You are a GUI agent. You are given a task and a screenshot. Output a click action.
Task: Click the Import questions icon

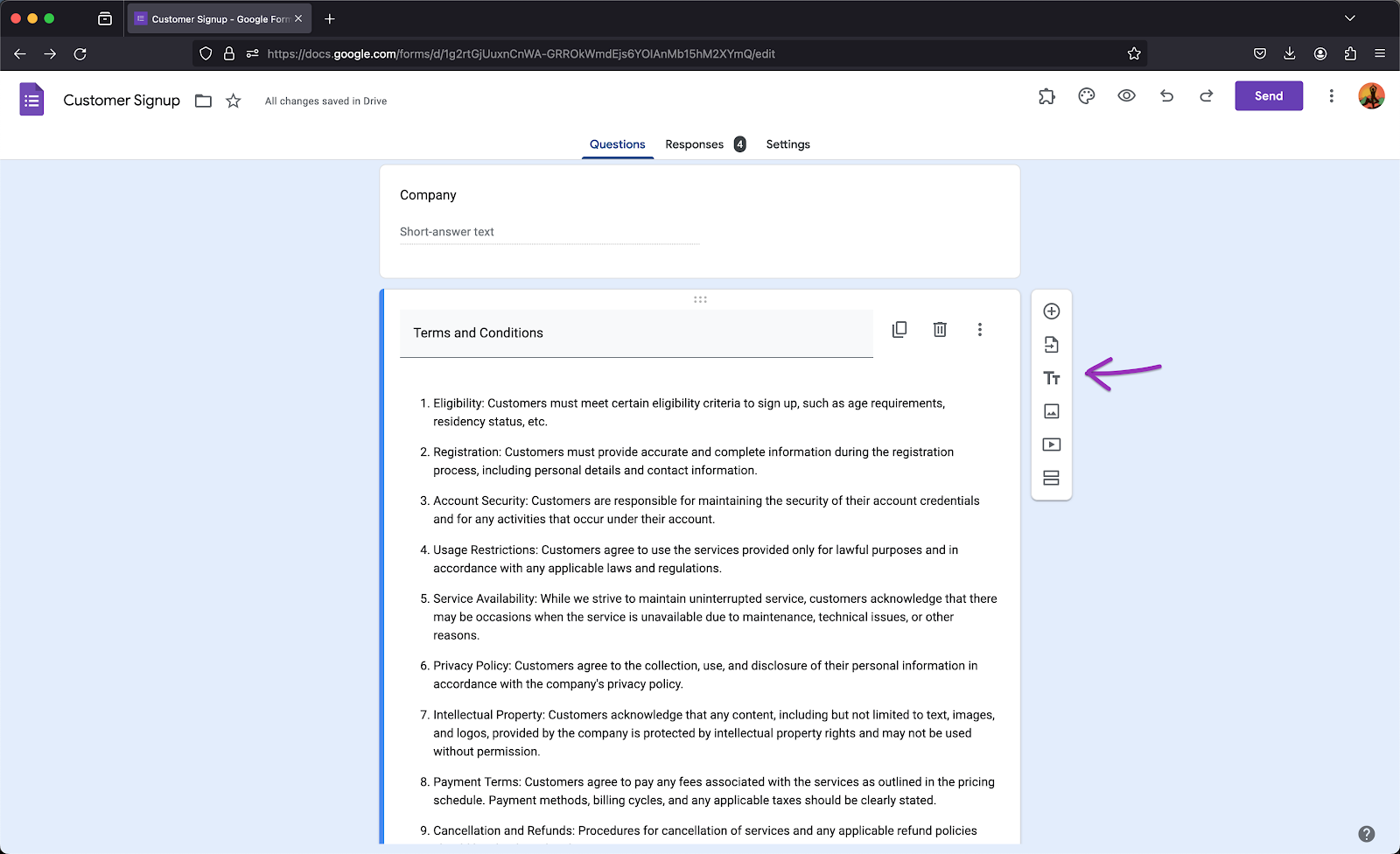pyautogui.click(x=1052, y=345)
